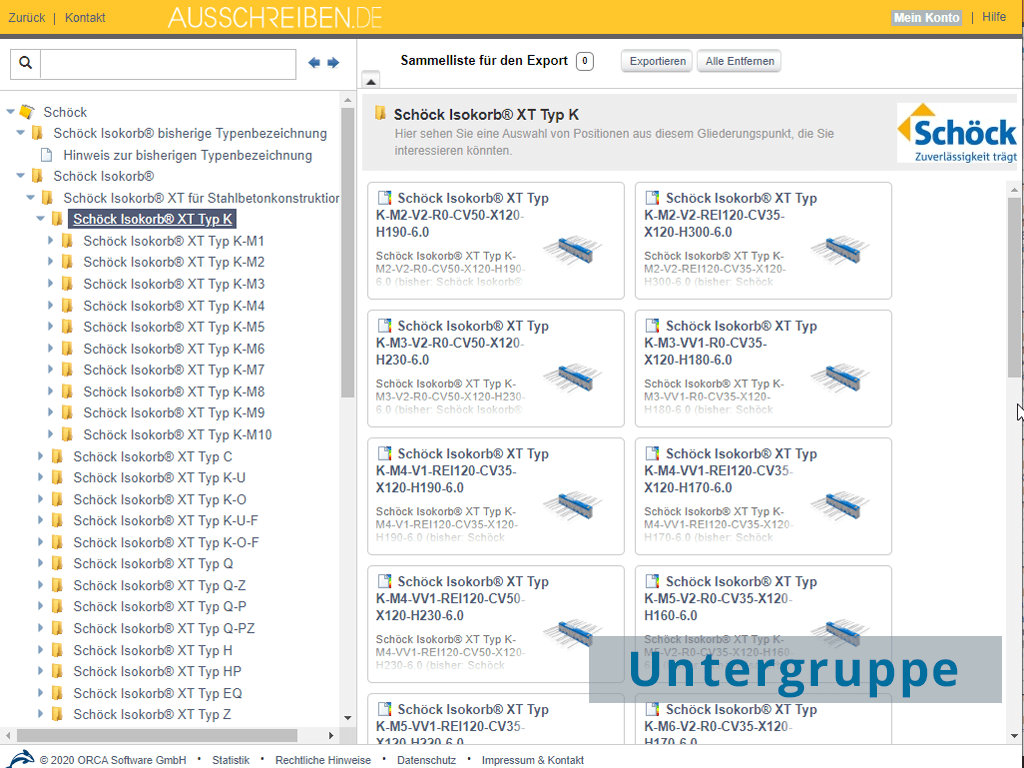Click document icon of K-M4-VV1-REI120-CV35-X120-H170-6.0 card
Viewport: 1024px width, 768px height.
pyautogui.click(x=652, y=453)
